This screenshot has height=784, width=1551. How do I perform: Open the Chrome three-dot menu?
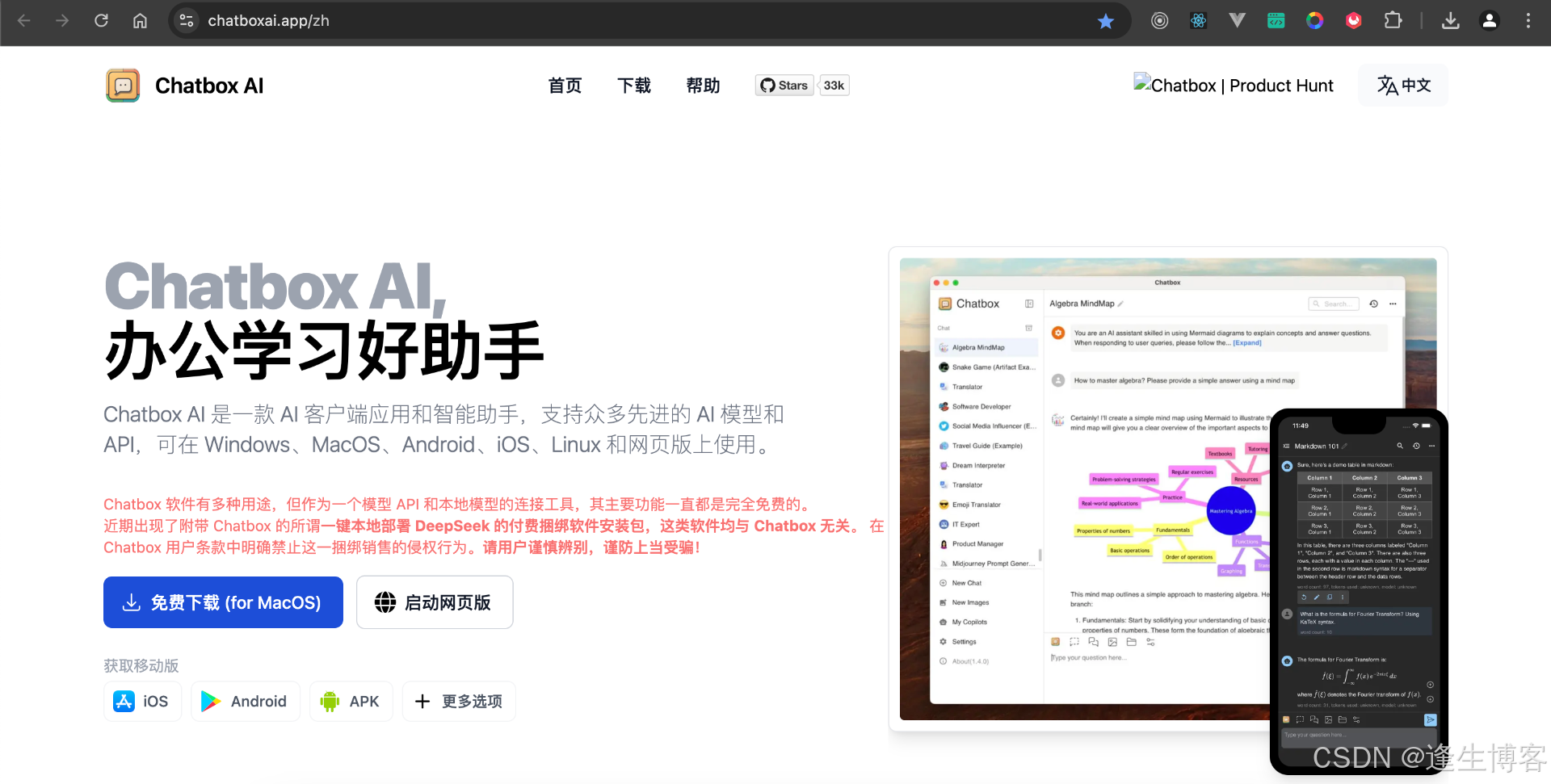1528,21
